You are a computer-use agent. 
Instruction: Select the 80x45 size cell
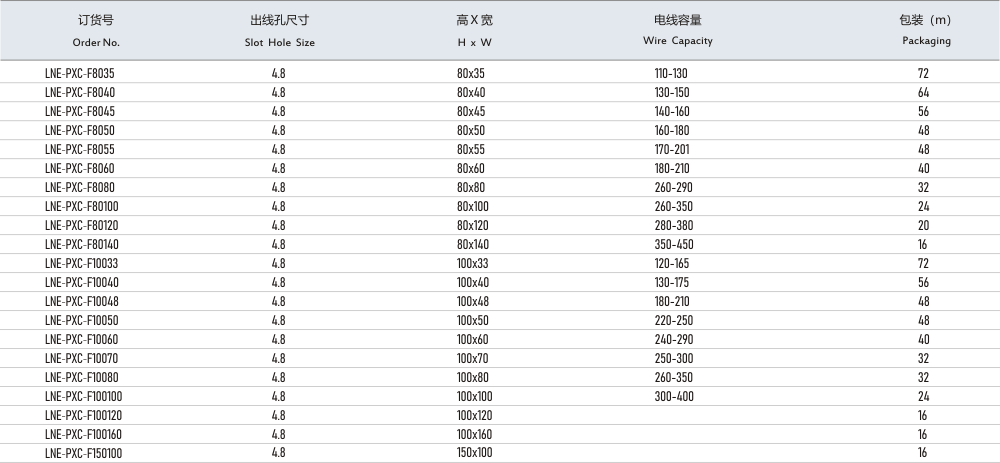470,111
